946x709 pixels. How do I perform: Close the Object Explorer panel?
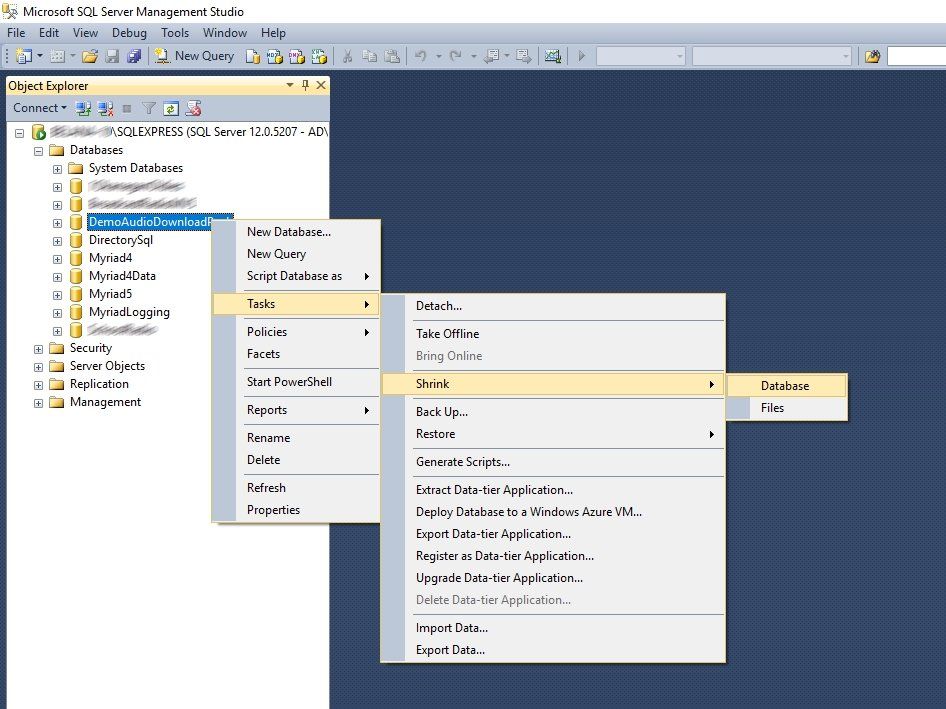(x=321, y=85)
